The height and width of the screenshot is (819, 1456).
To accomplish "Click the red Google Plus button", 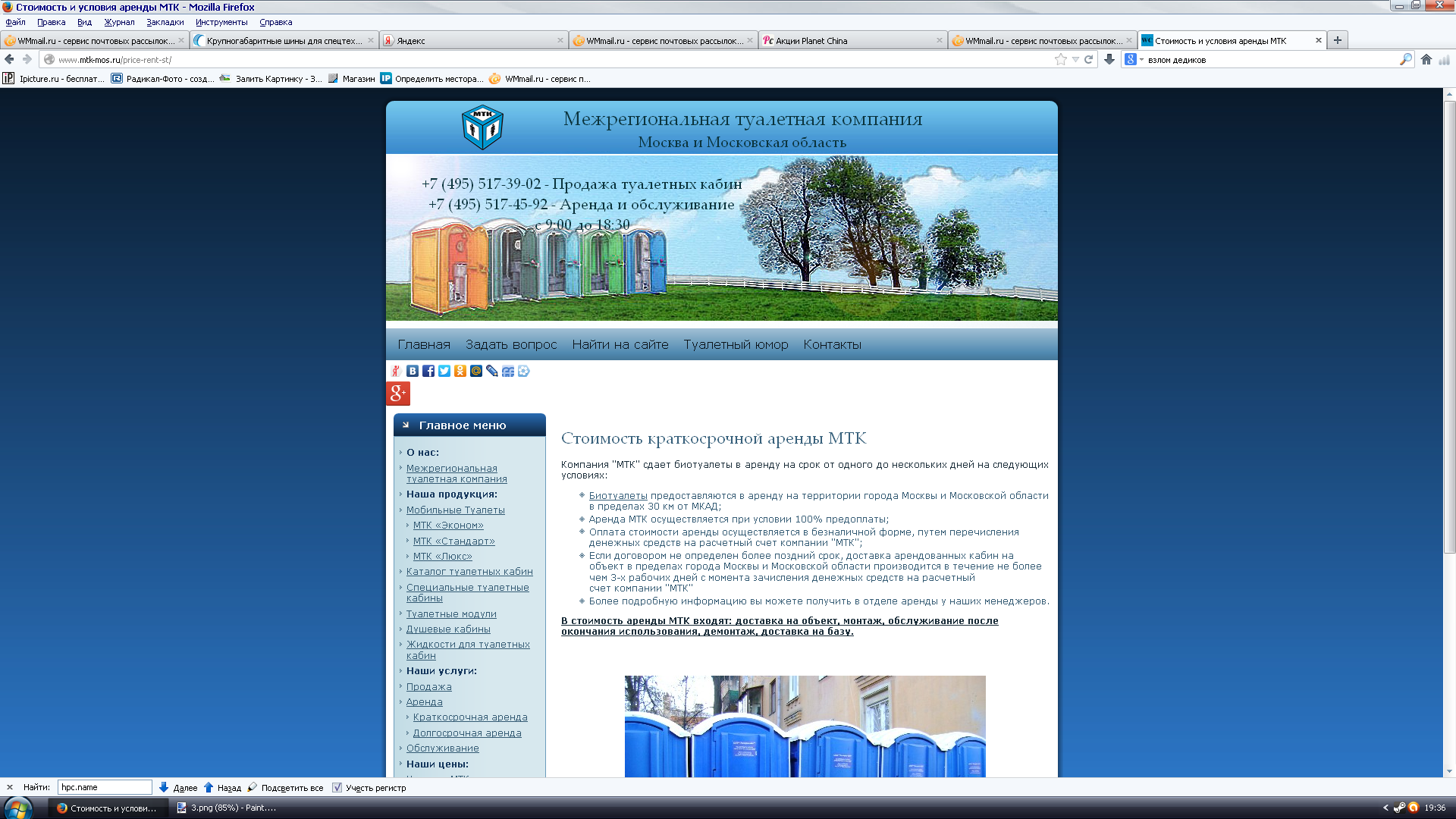I will [x=398, y=394].
